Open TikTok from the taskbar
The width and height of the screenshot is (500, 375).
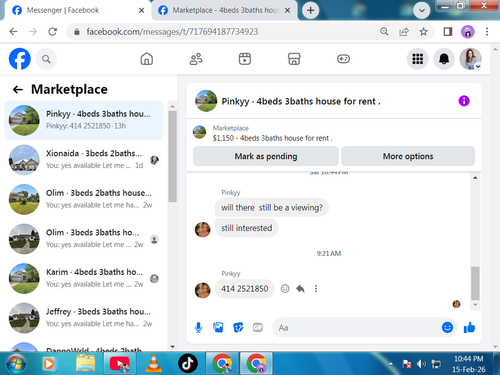pyautogui.click(x=188, y=363)
